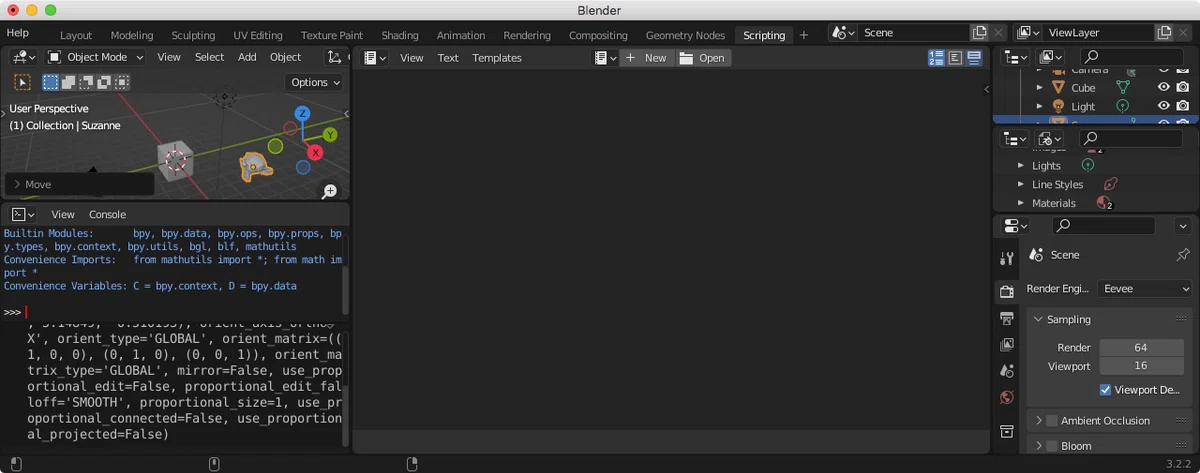
Task: Choose the invert selection mode icon
Action: [104, 82]
